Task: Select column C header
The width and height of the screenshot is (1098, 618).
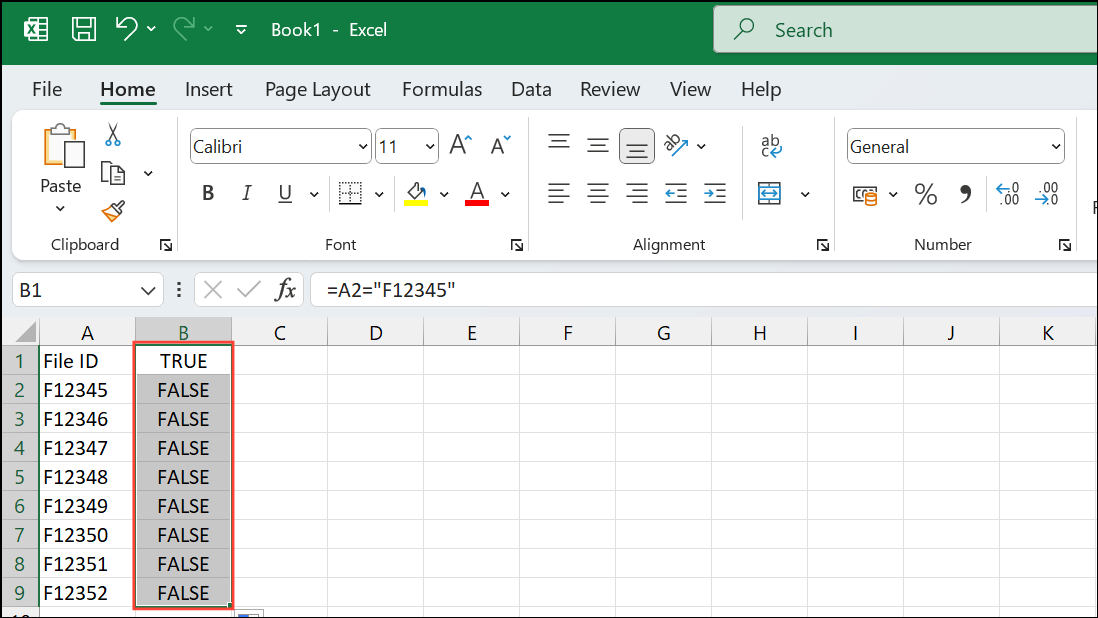Action: 279,334
